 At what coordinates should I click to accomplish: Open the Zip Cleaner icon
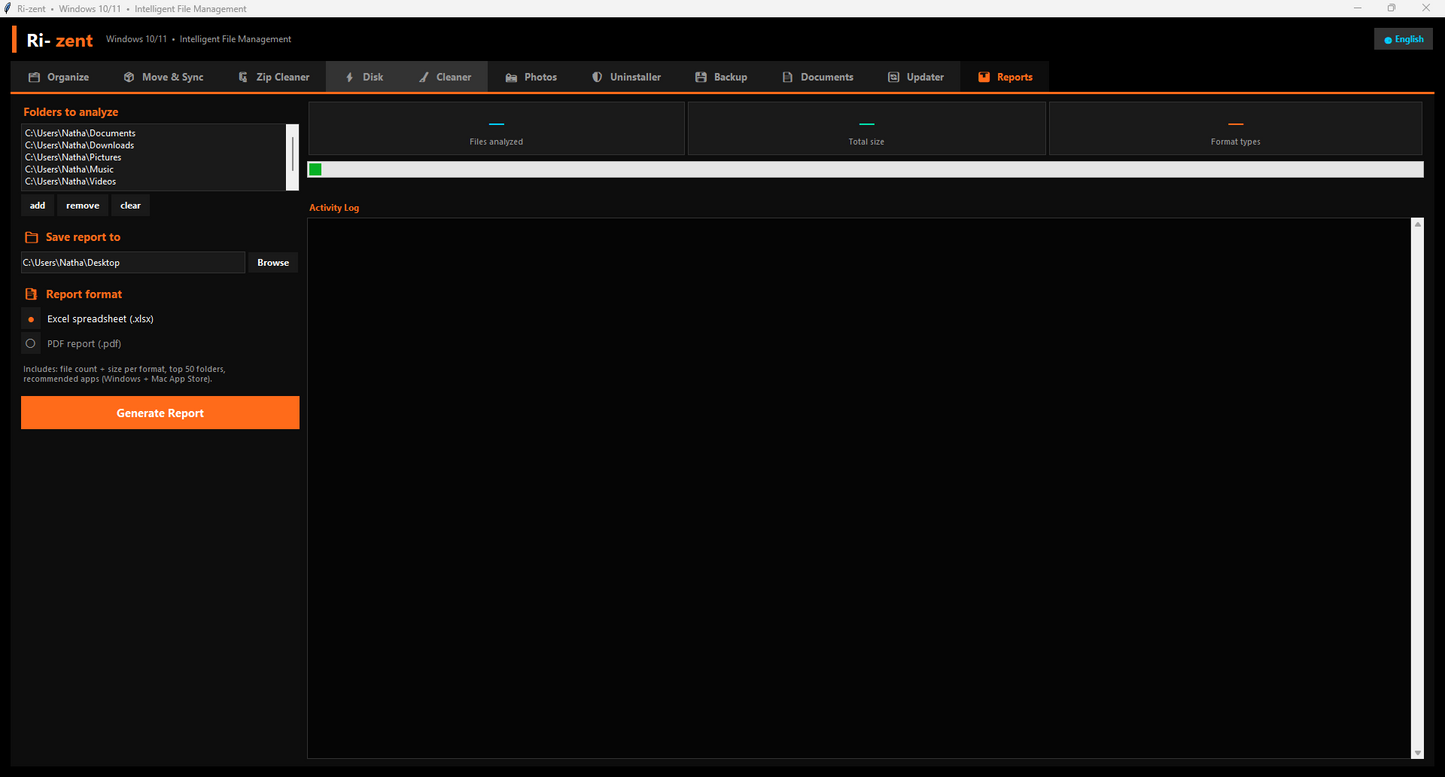243,77
